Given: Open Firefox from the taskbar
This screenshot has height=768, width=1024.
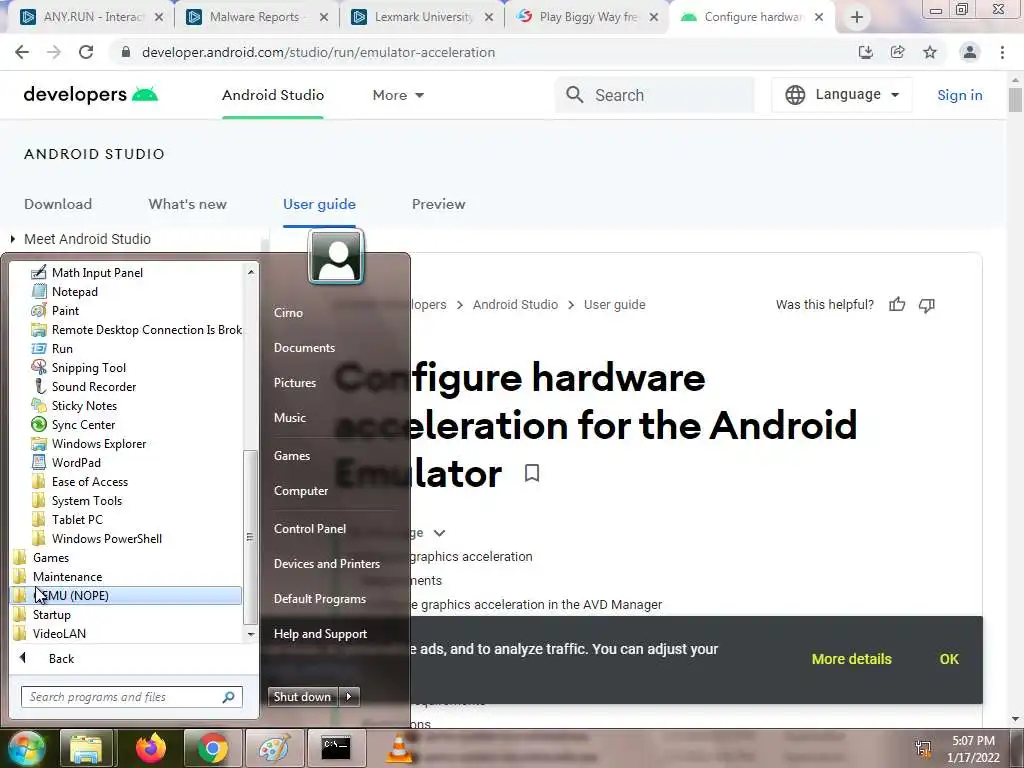Looking at the screenshot, I should pos(150,748).
